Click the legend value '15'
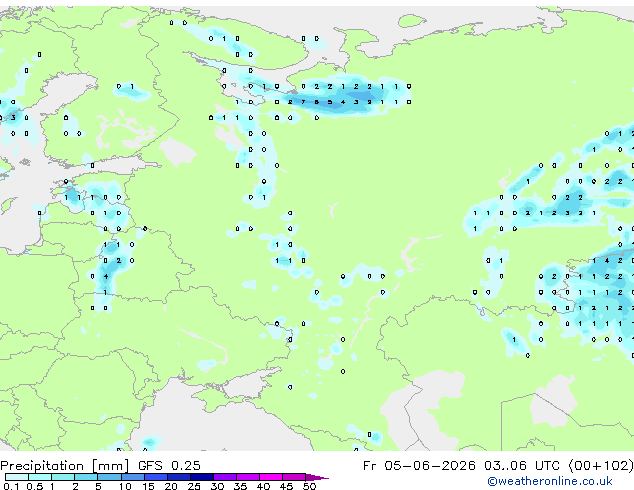This screenshot has width=634, height=490. pos(148,486)
